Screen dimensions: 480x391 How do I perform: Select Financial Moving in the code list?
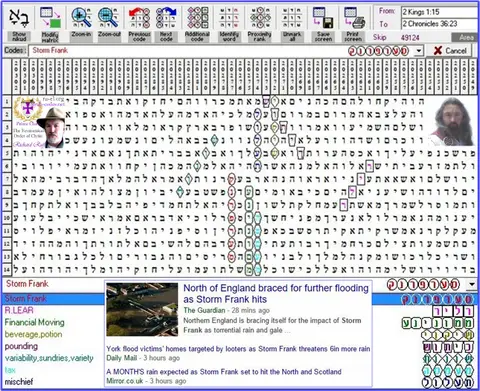pyautogui.click(x=34, y=322)
